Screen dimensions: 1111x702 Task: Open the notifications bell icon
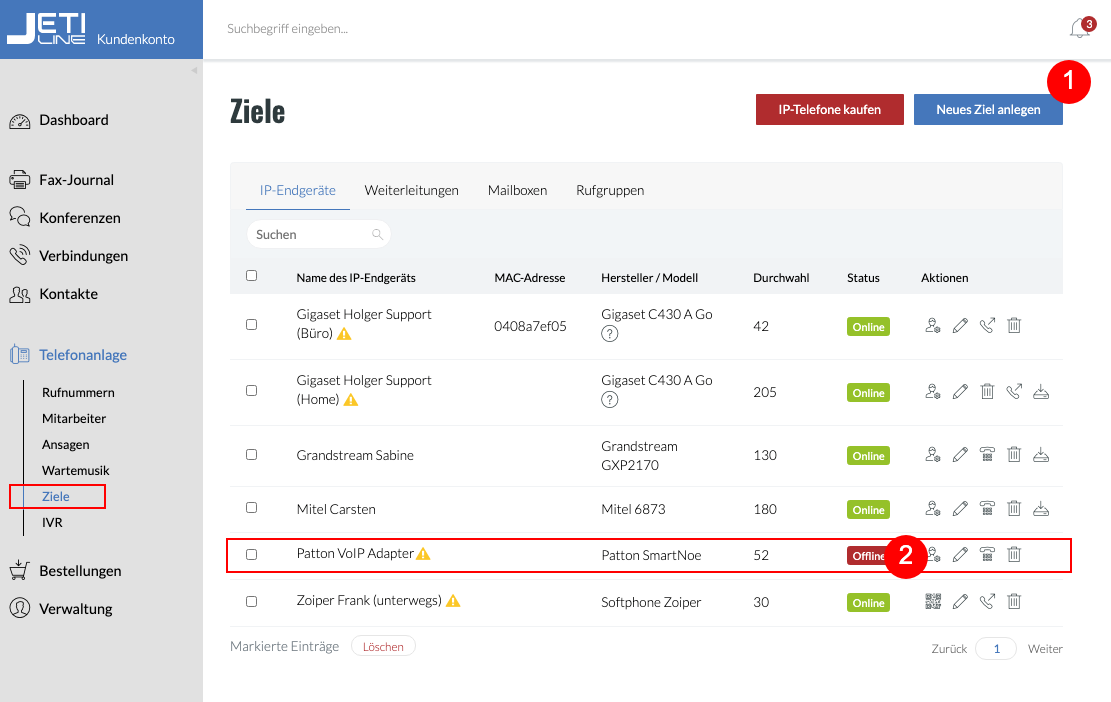pos(1080,28)
